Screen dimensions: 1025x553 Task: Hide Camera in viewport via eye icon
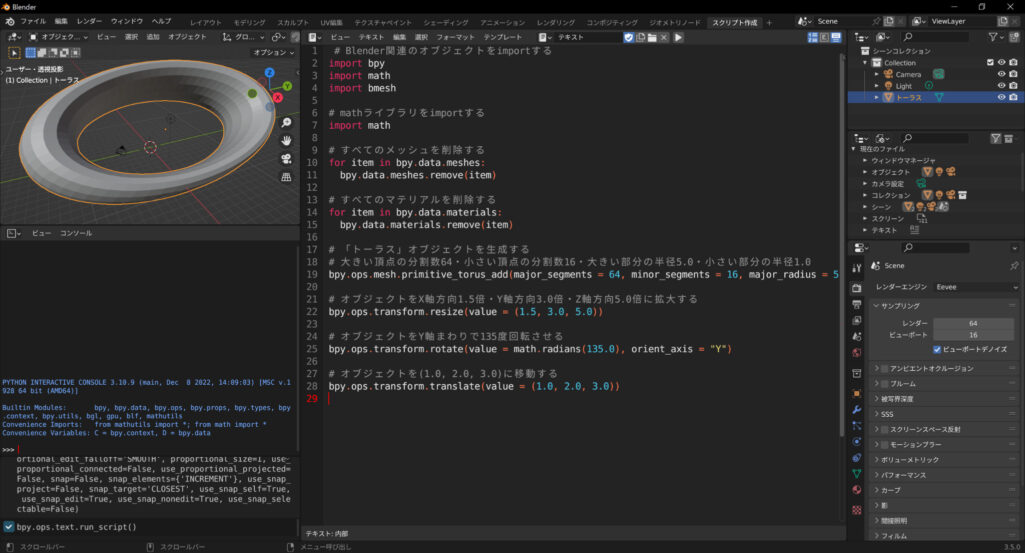(1001, 74)
